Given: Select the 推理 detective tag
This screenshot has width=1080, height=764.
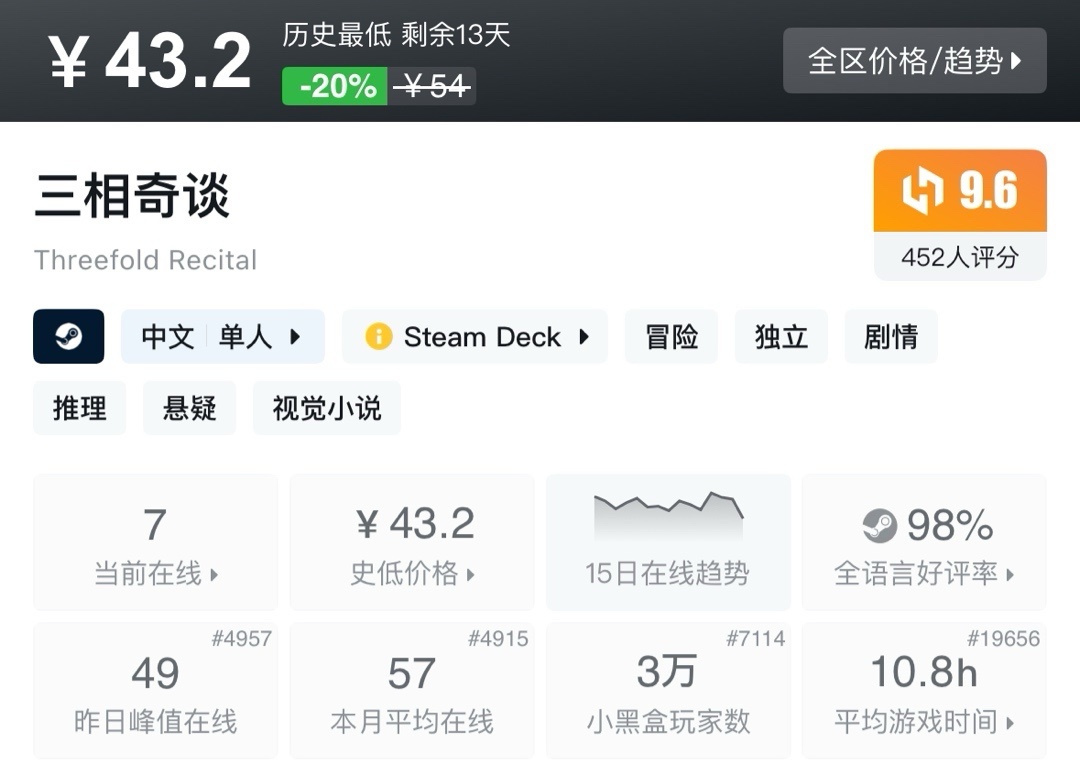Looking at the screenshot, I should [80, 408].
